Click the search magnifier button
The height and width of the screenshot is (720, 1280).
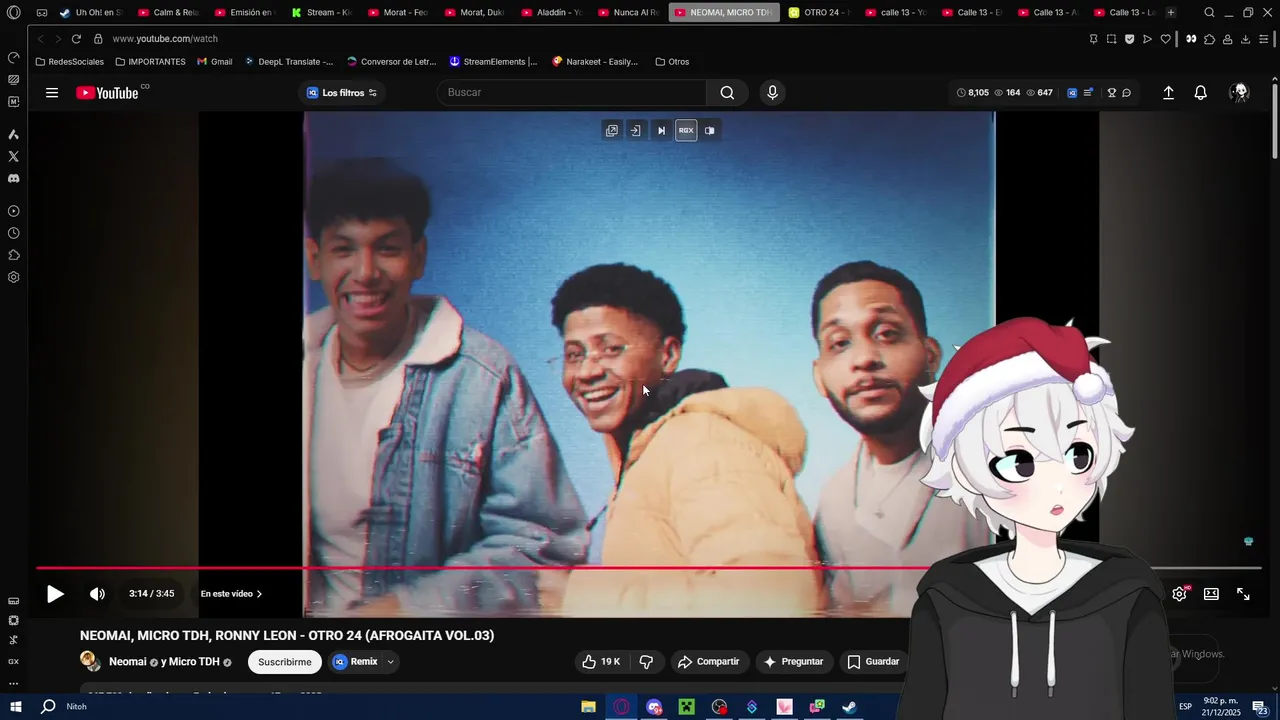tap(727, 93)
